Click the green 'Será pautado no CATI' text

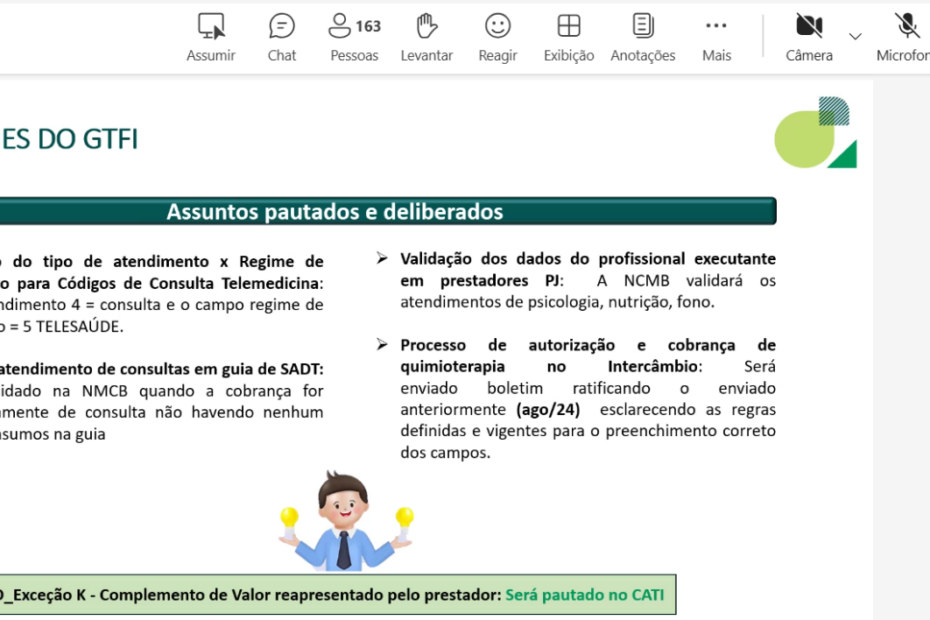[x=584, y=595]
